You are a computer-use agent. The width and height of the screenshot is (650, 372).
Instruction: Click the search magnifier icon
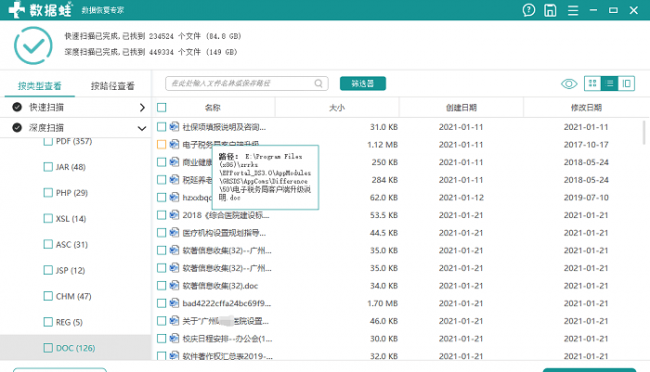pos(318,83)
